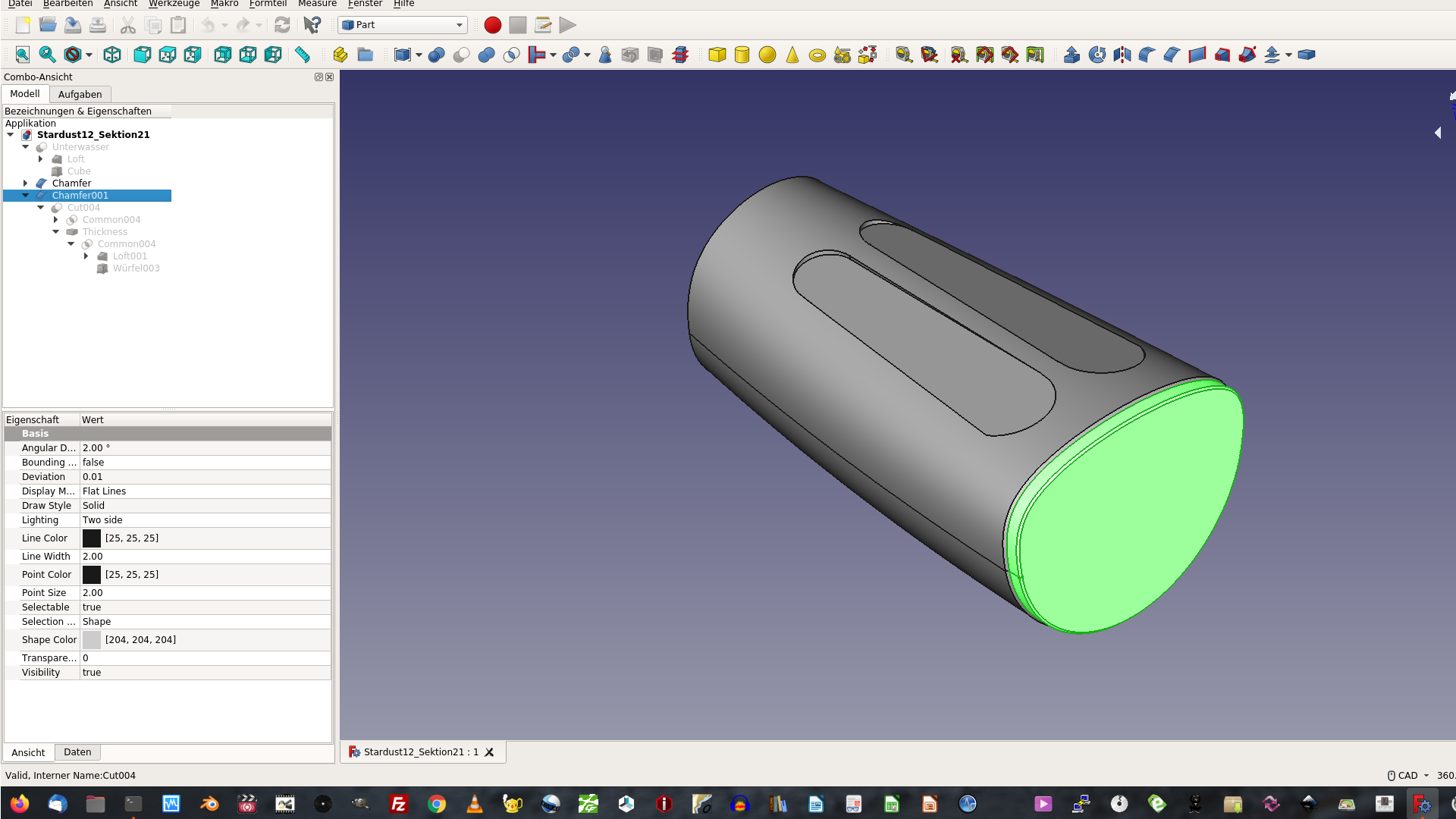Toggle Bounding box property value false
This screenshot has height=819, width=1456.
pos(205,463)
